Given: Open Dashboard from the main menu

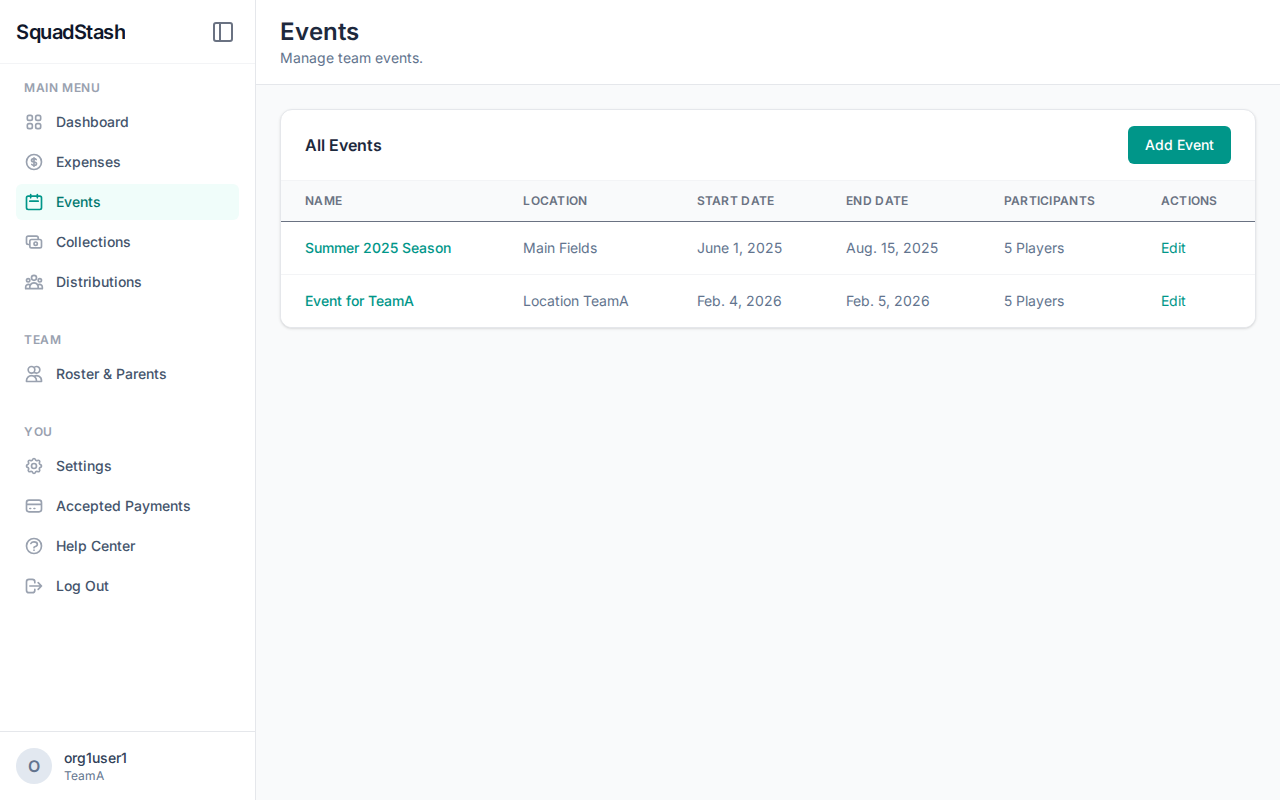Looking at the screenshot, I should pos(92,121).
